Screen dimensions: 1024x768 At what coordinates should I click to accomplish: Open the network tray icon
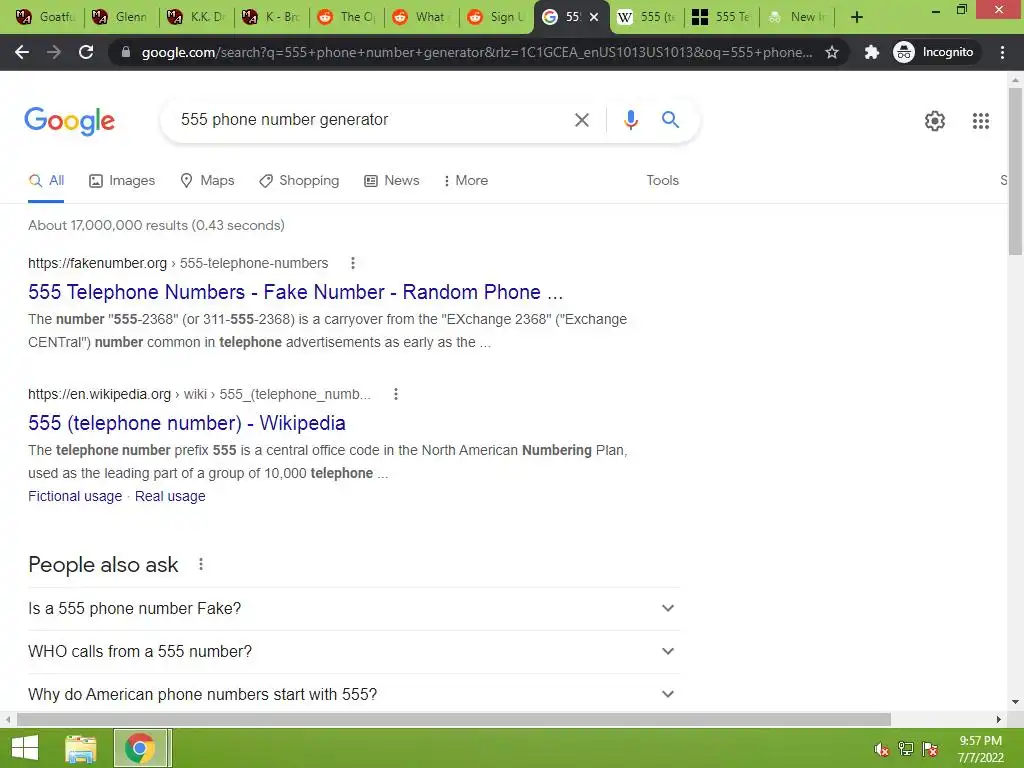(x=906, y=749)
